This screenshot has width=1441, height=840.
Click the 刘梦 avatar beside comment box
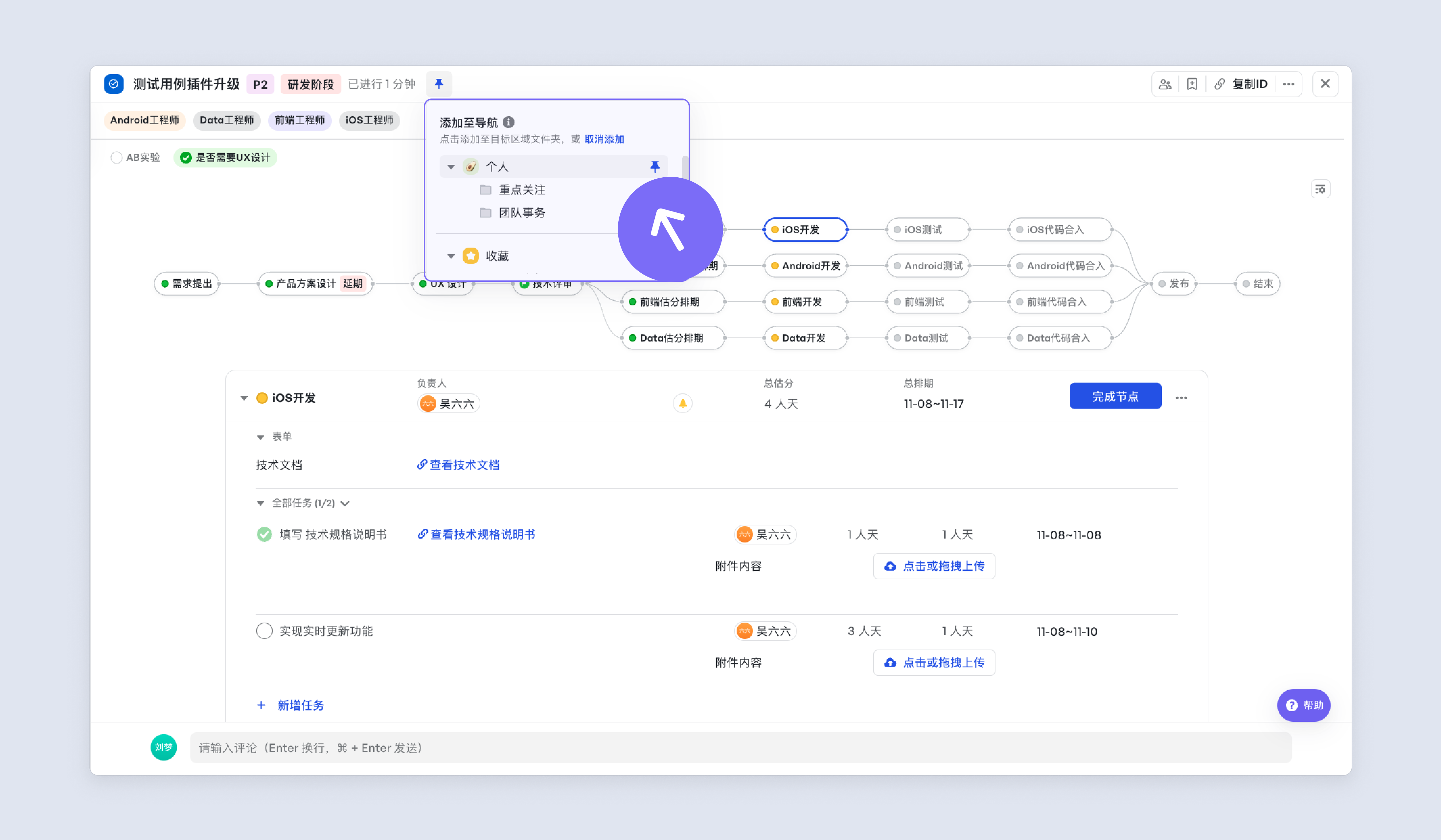[x=164, y=747]
